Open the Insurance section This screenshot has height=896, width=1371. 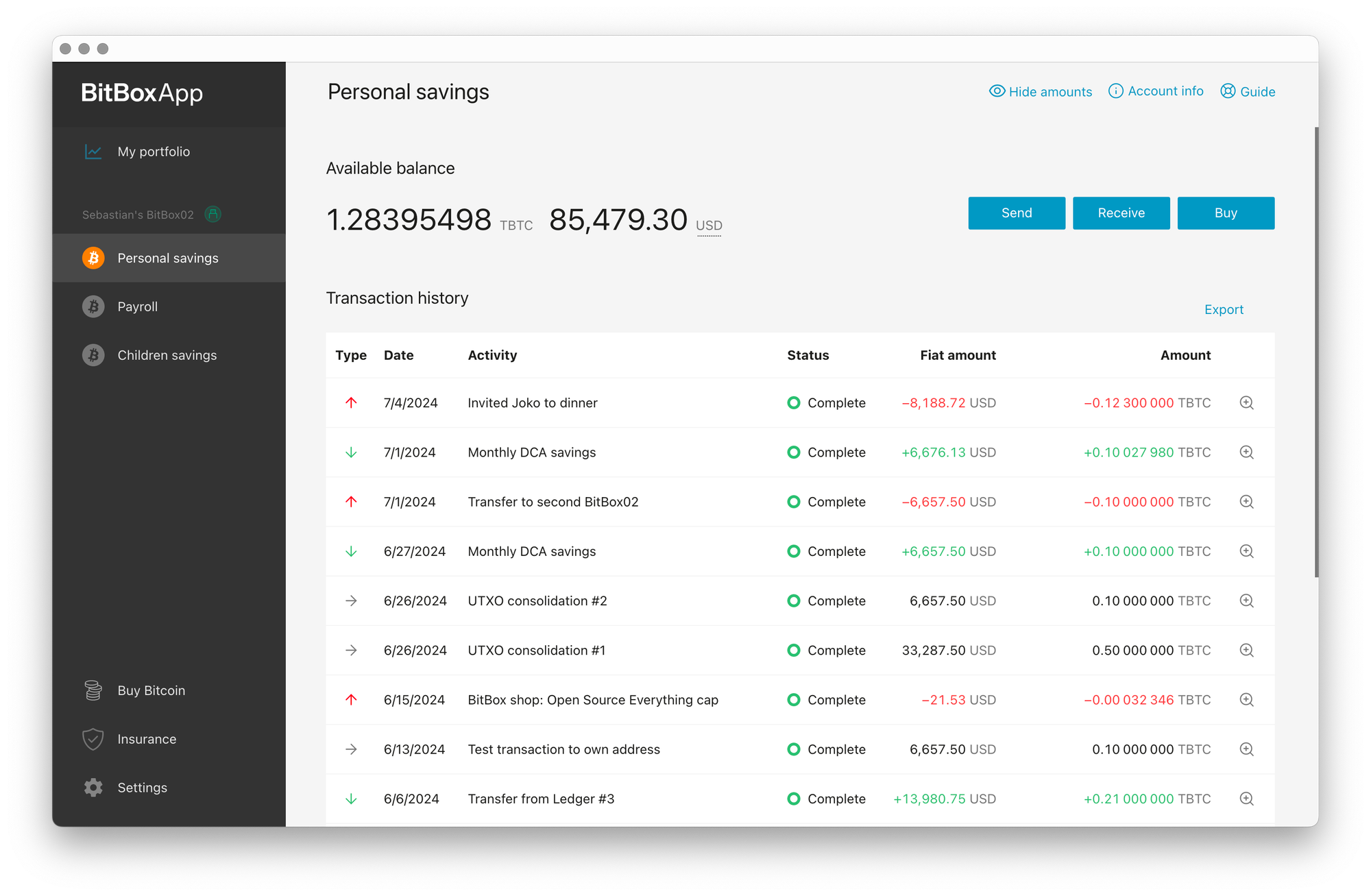point(169,739)
